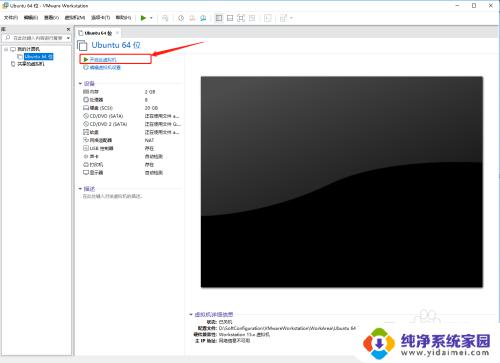Open the 选项卡(T) menu
The width and height of the screenshot is (500, 363).
coord(100,17)
